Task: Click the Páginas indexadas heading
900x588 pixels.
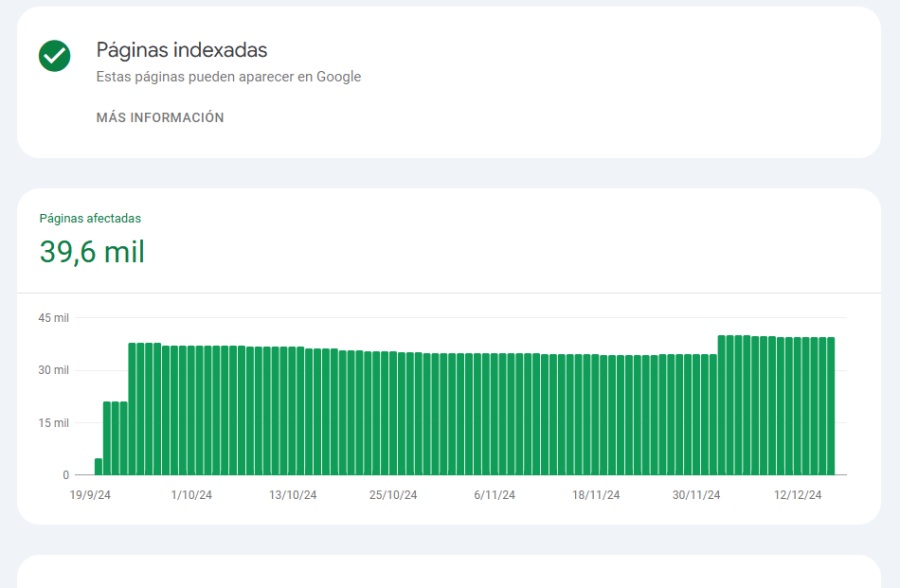Action: 181,50
